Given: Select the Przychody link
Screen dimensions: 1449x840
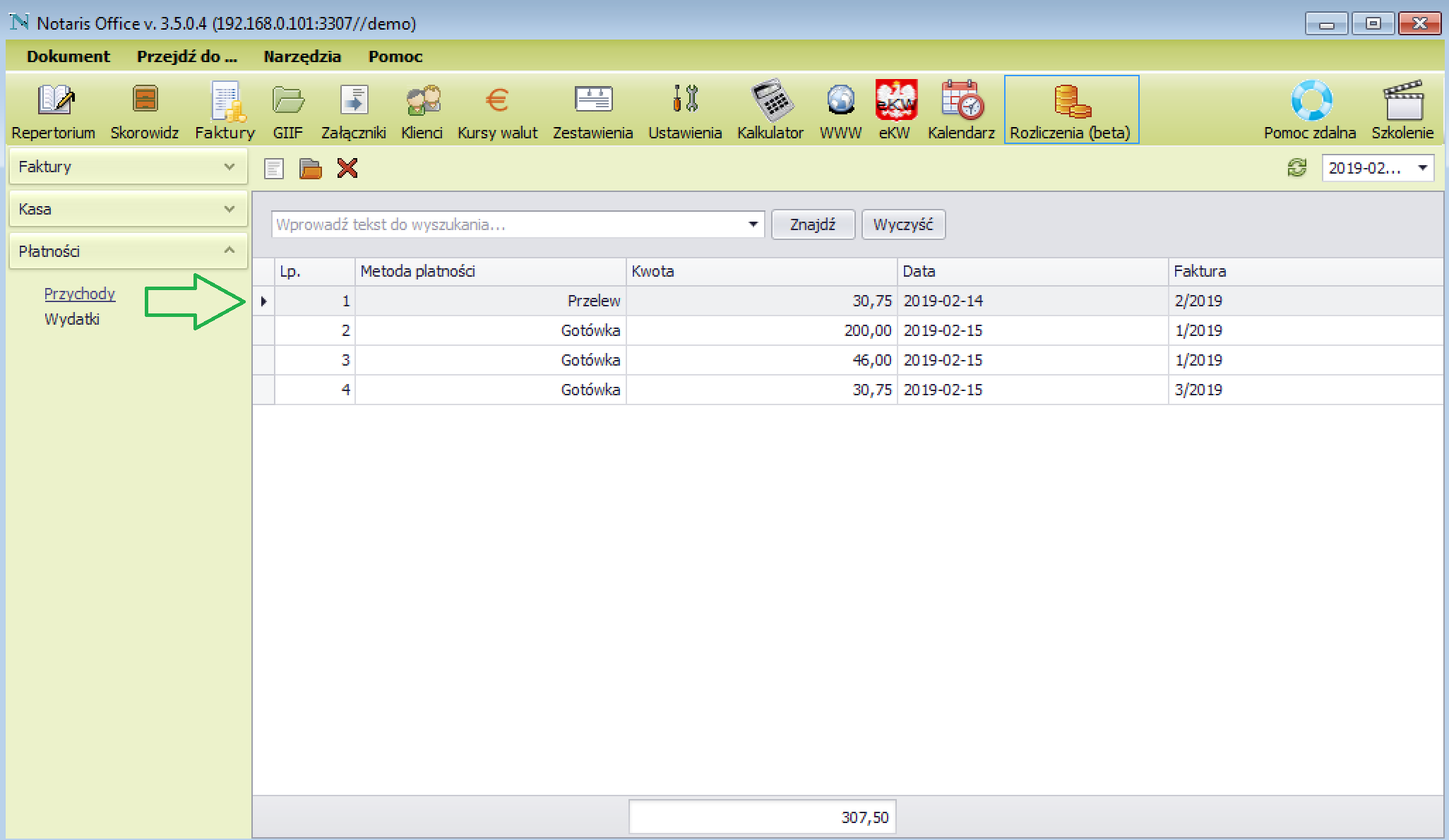Looking at the screenshot, I should click(x=80, y=294).
